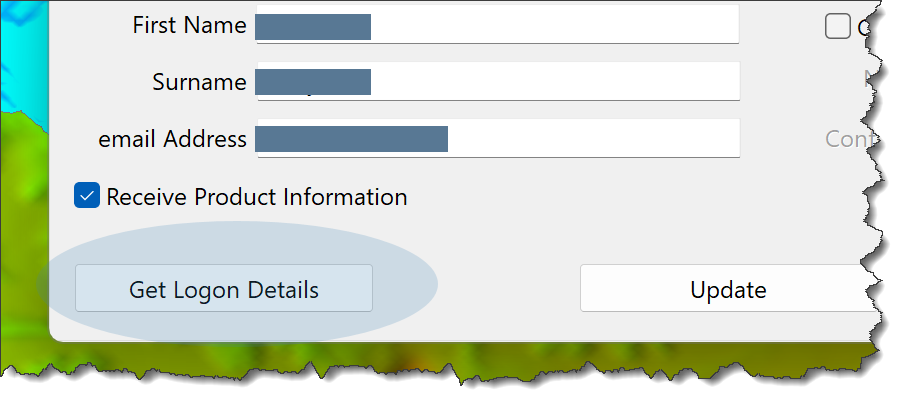The height and width of the screenshot is (406, 906).
Task: Click the Surname label
Action: point(199,82)
